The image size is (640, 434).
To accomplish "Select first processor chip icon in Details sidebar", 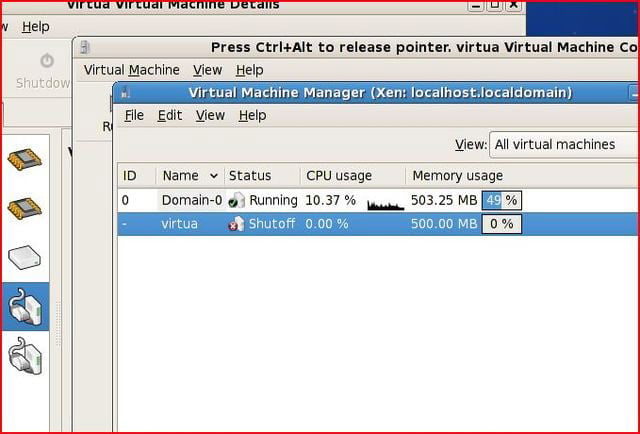I will click(24, 159).
